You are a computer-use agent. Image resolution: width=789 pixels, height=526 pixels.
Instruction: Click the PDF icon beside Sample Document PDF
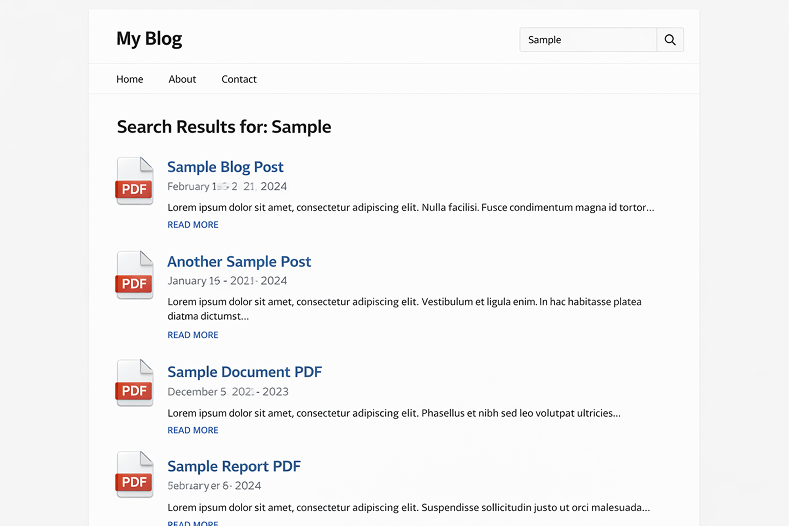pos(135,384)
